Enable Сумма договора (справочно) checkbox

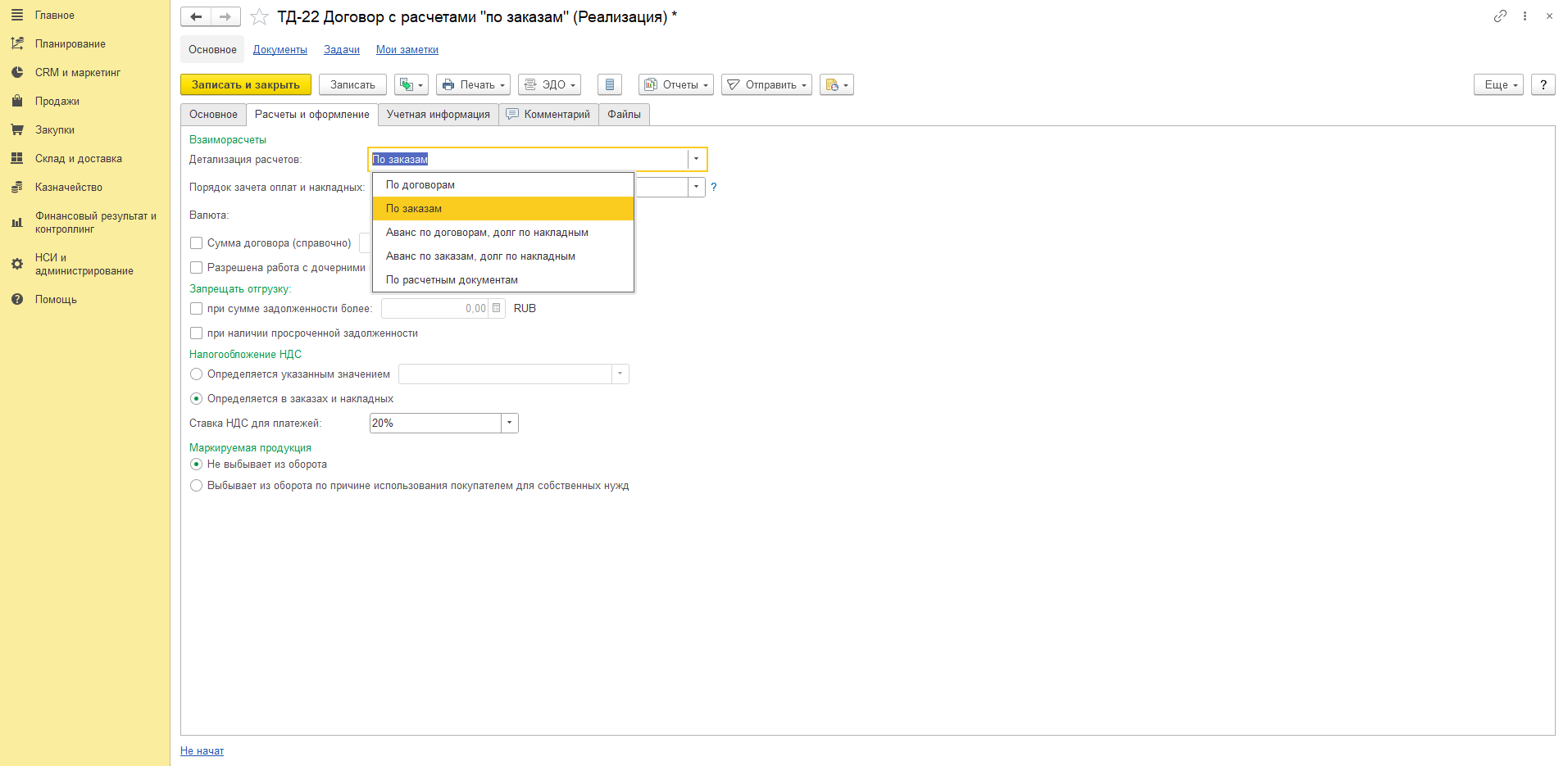(x=196, y=243)
